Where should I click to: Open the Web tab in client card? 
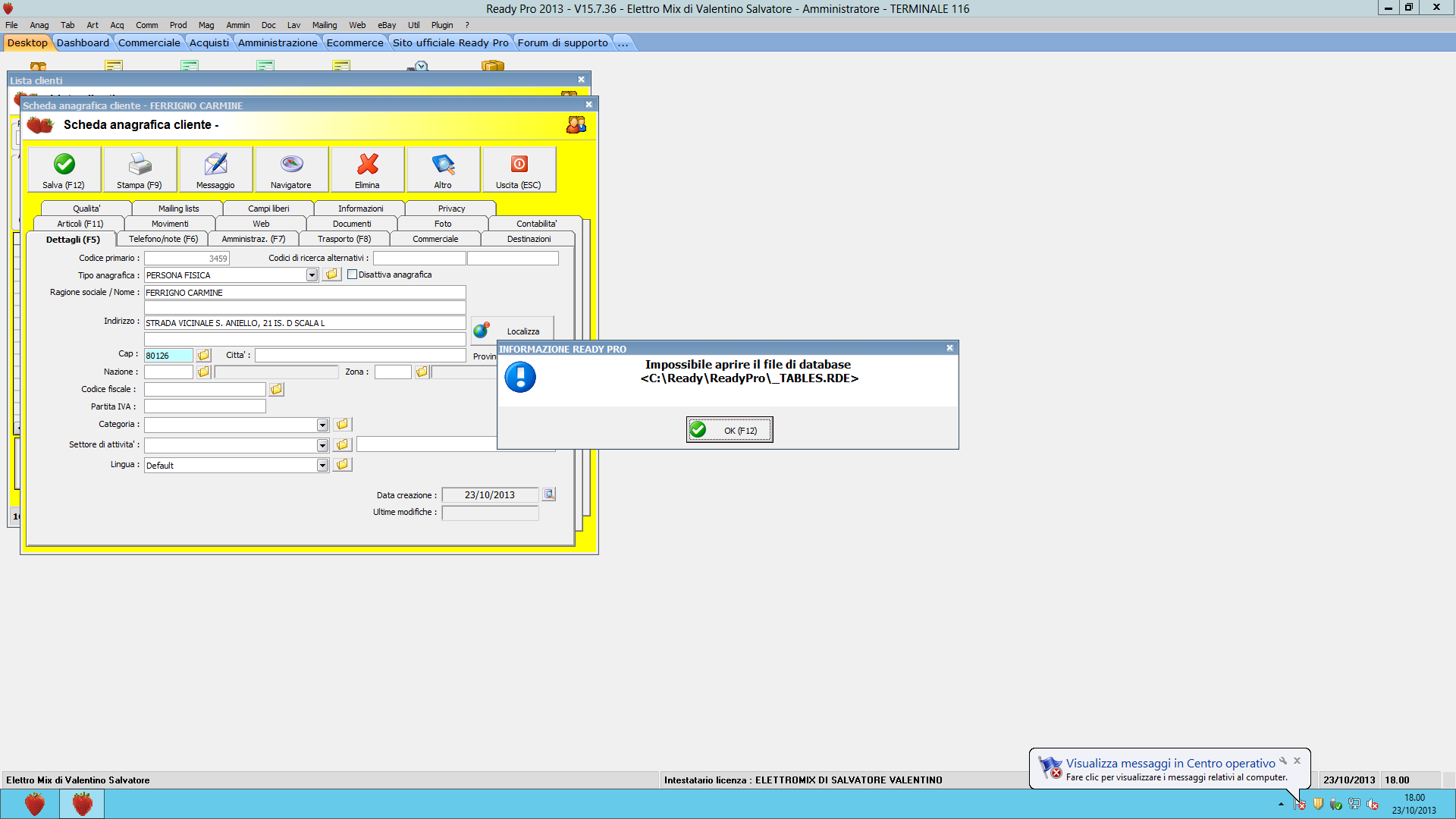261,224
